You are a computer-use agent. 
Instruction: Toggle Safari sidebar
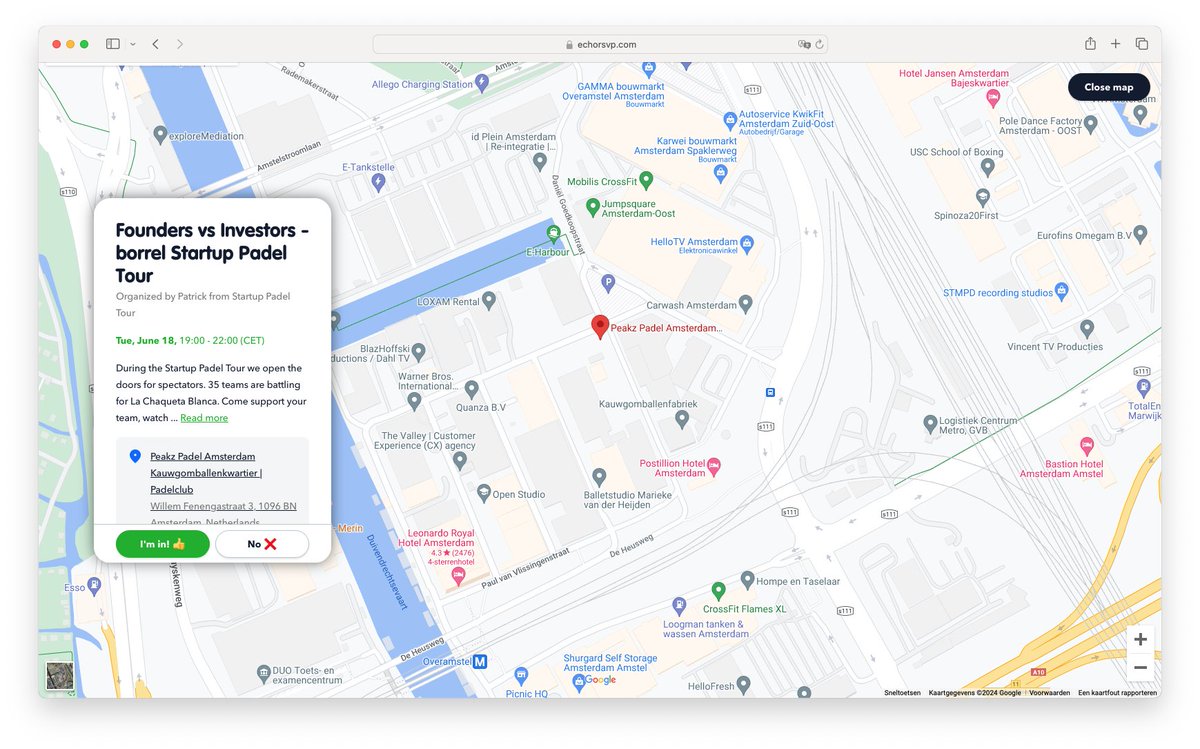pyautogui.click(x=113, y=44)
